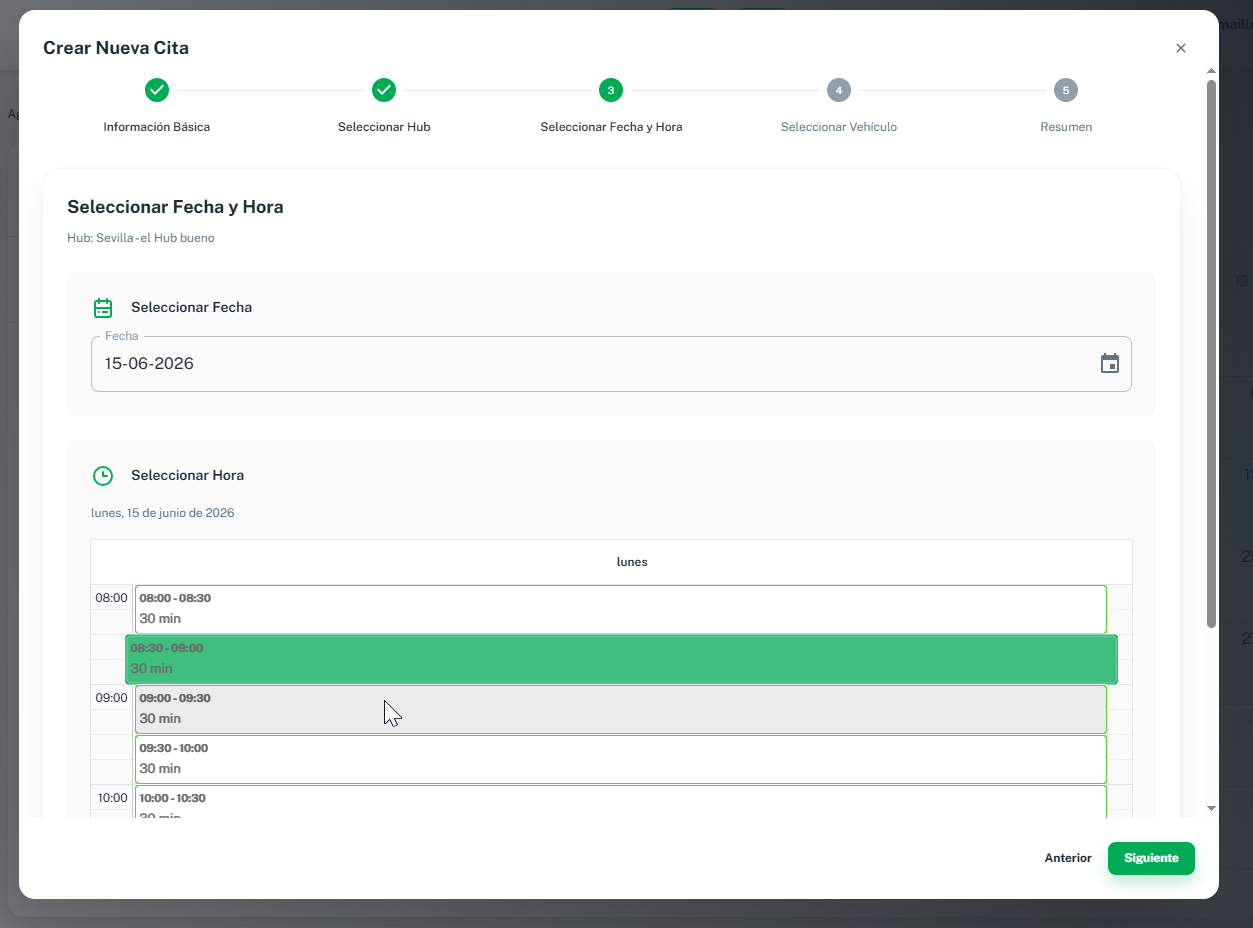The width and height of the screenshot is (1253, 928).
Task: Click the scrollbar down arrow
Action: click(x=1211, y=808)
